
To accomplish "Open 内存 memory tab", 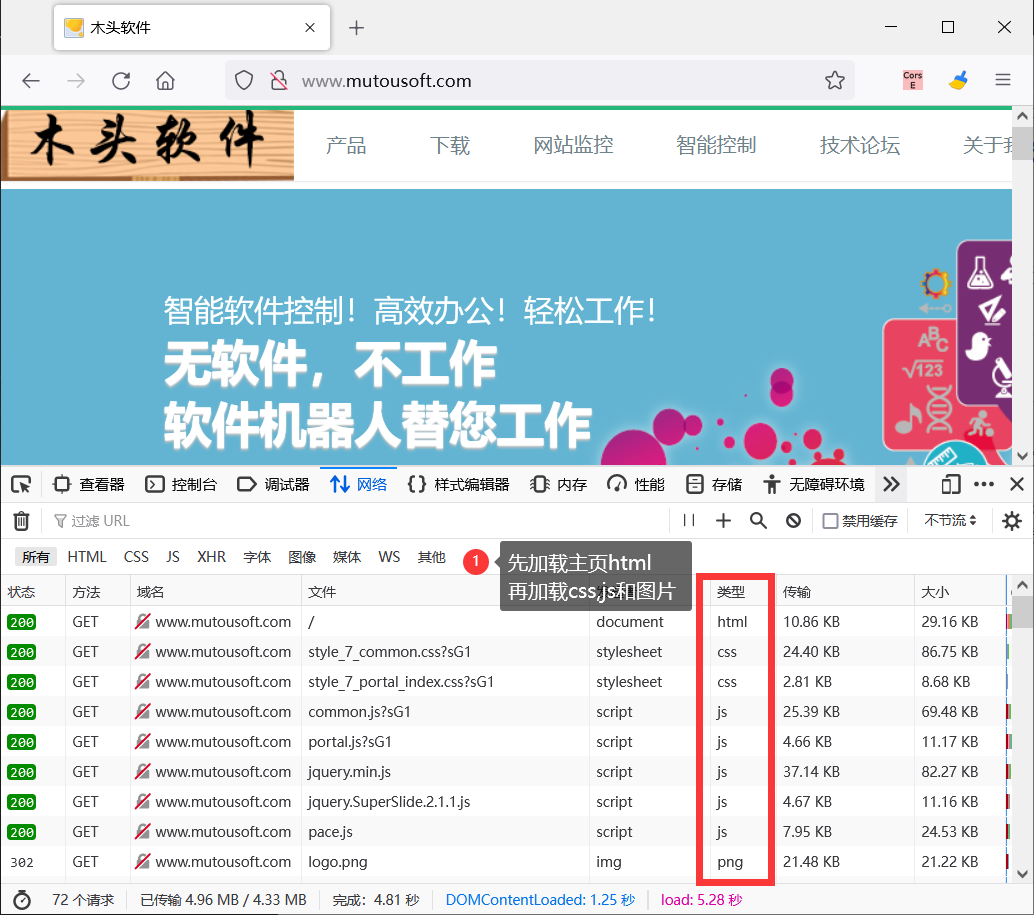I will tap(559, 485).
